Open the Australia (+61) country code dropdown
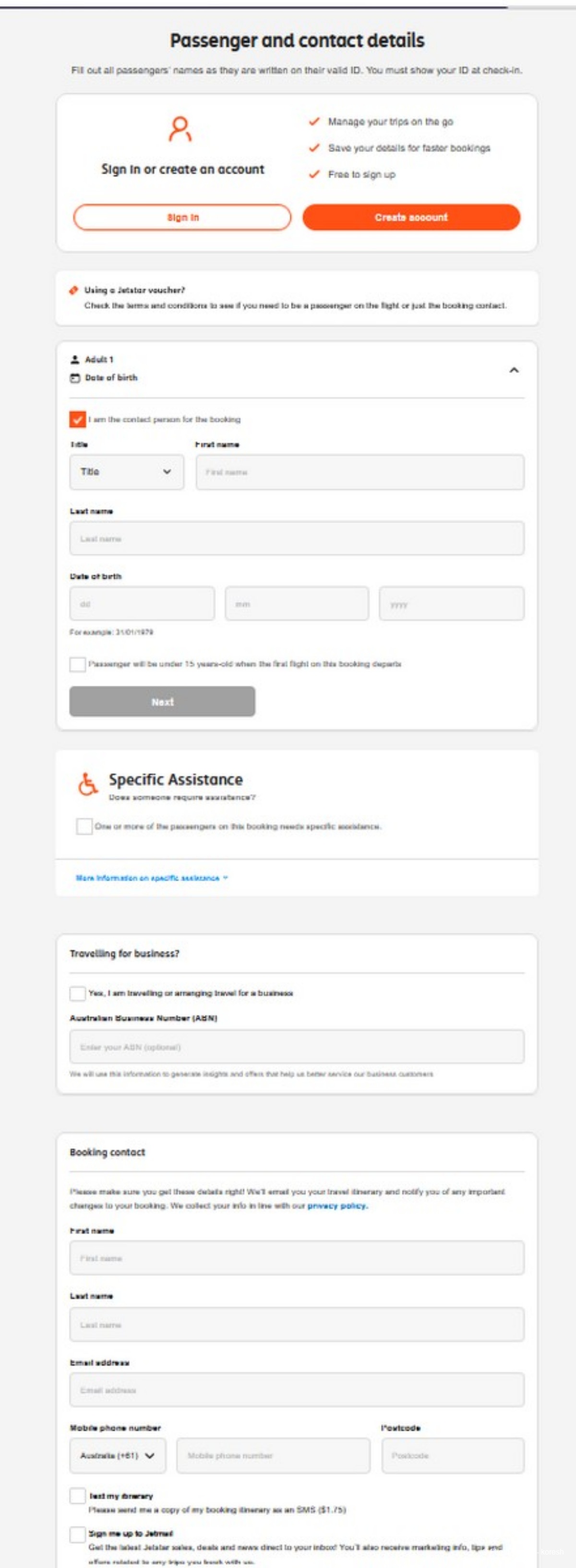Image resolution: width=576 pixels, height=1568 pixels. (118, 1456)
